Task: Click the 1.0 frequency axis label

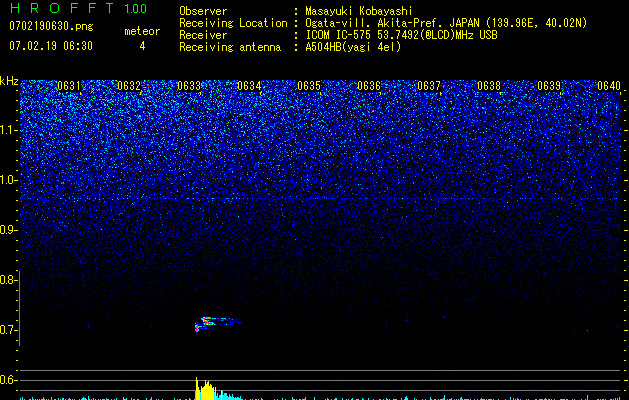Action: (9, 180)
